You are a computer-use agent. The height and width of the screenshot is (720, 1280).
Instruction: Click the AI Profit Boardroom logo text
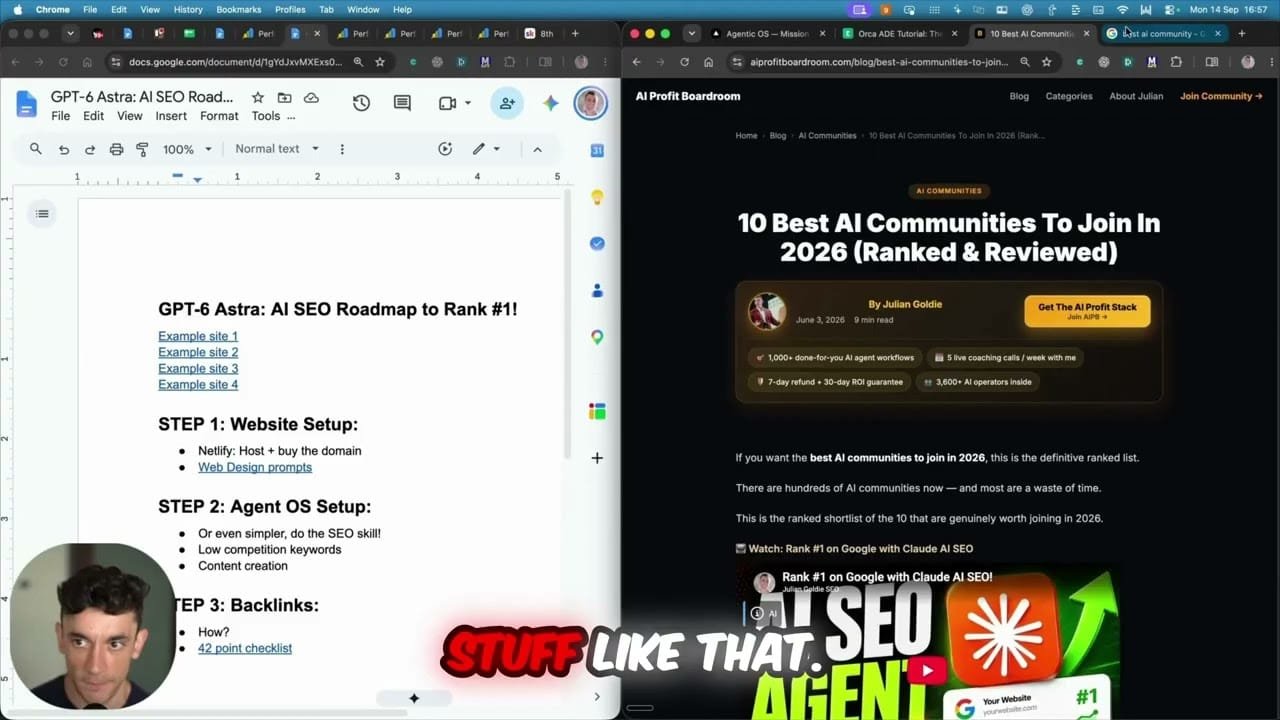coord(688,96)
